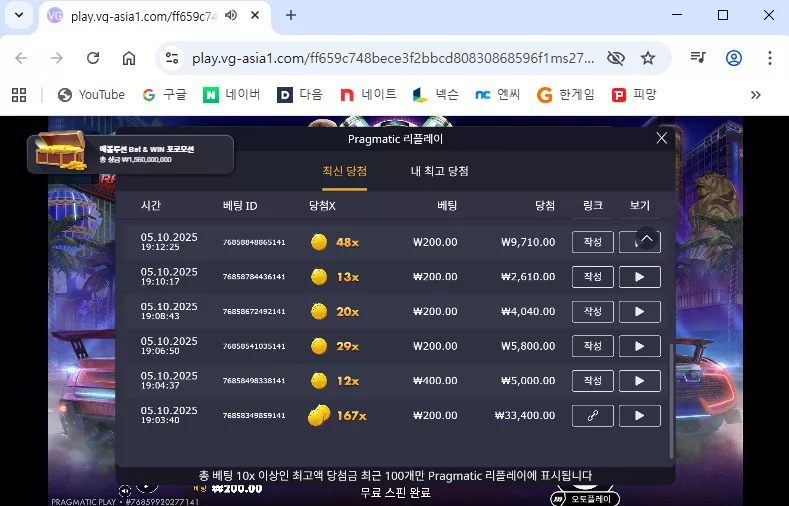Screen dimensions: 789x506
Task: Click the 167x win multiplier
Action: pyautogui.click(x=352, y=416)
